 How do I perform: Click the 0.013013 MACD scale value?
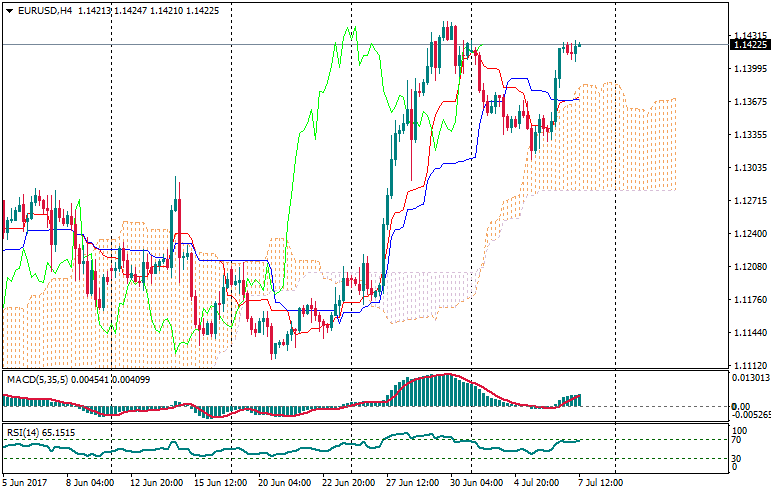pos(752,378)
